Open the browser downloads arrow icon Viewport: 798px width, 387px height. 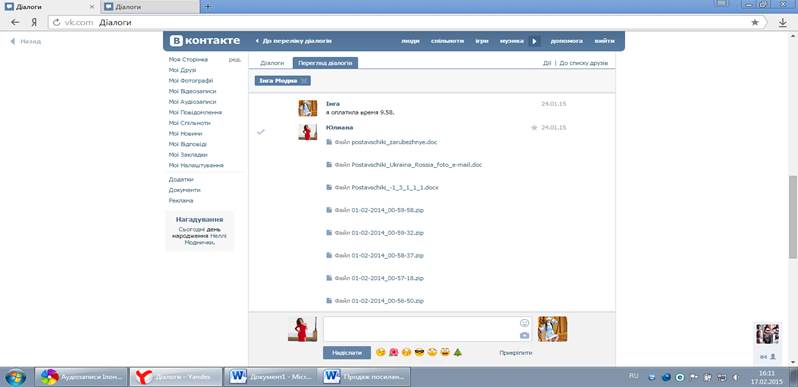783,22
